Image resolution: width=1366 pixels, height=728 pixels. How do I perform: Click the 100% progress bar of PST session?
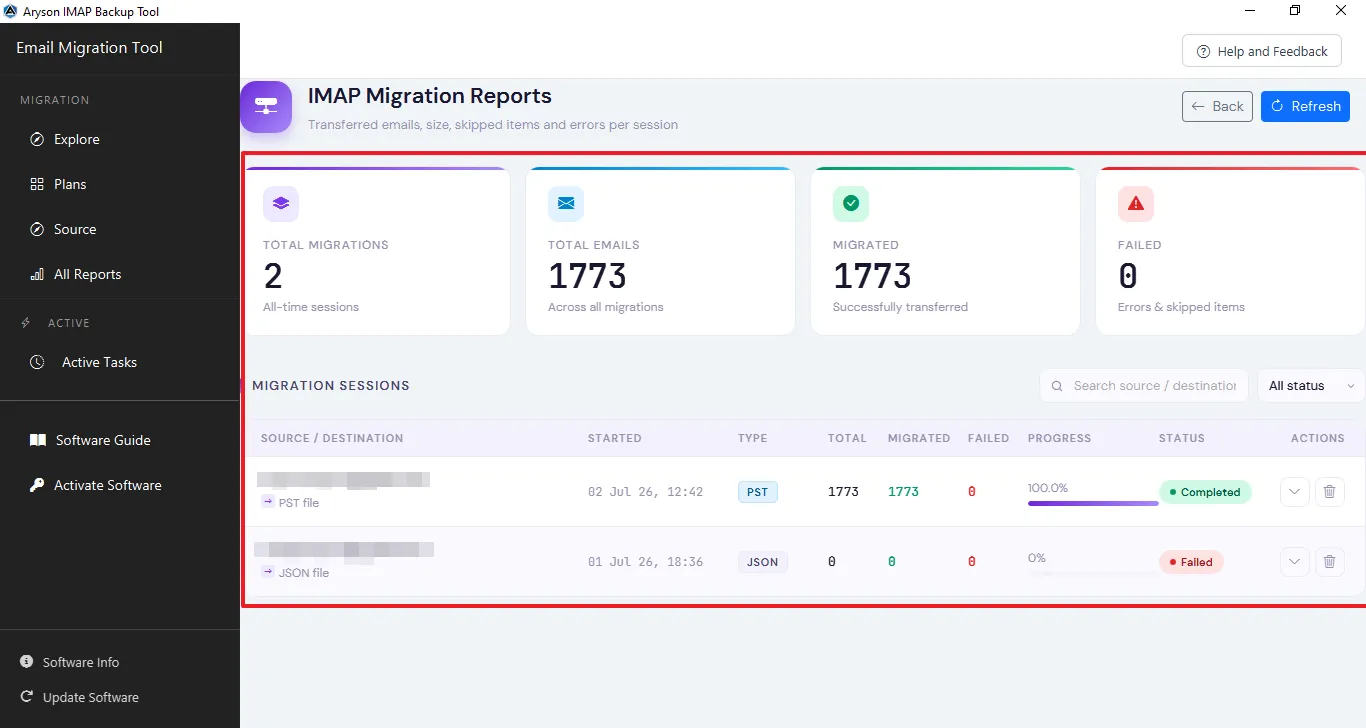coord(1093,503)
